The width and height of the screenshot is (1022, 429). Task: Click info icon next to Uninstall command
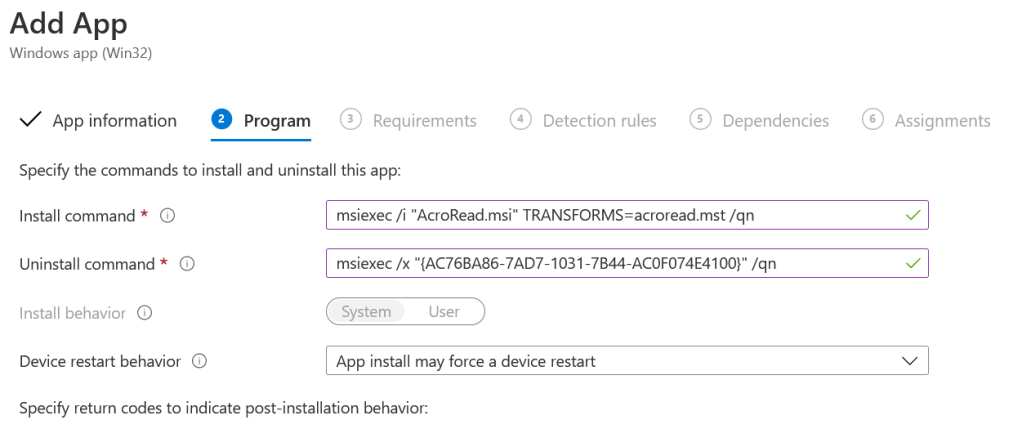(x=186, y=264)
